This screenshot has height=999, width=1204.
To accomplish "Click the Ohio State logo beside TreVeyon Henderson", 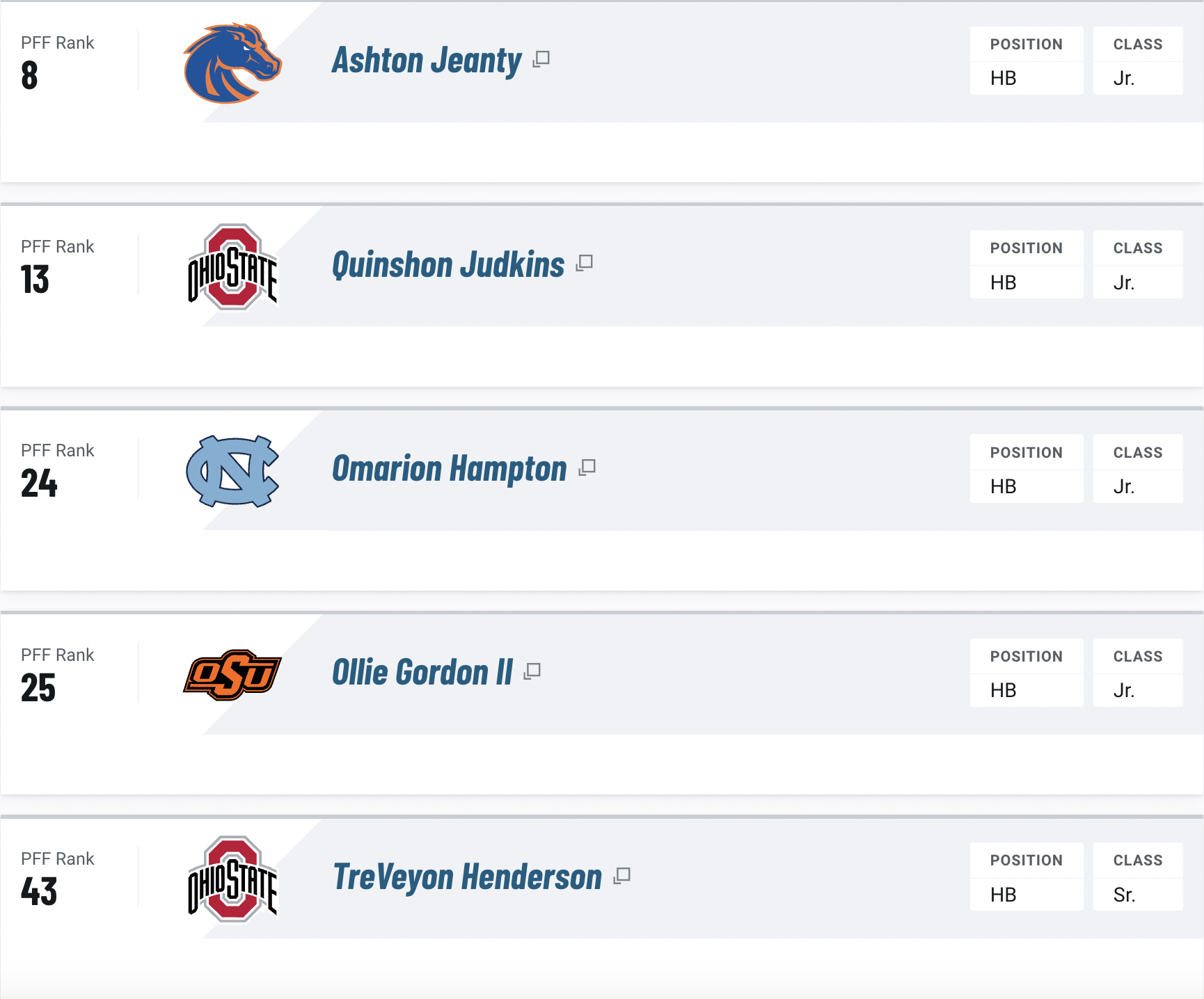I will click(232, 879).
